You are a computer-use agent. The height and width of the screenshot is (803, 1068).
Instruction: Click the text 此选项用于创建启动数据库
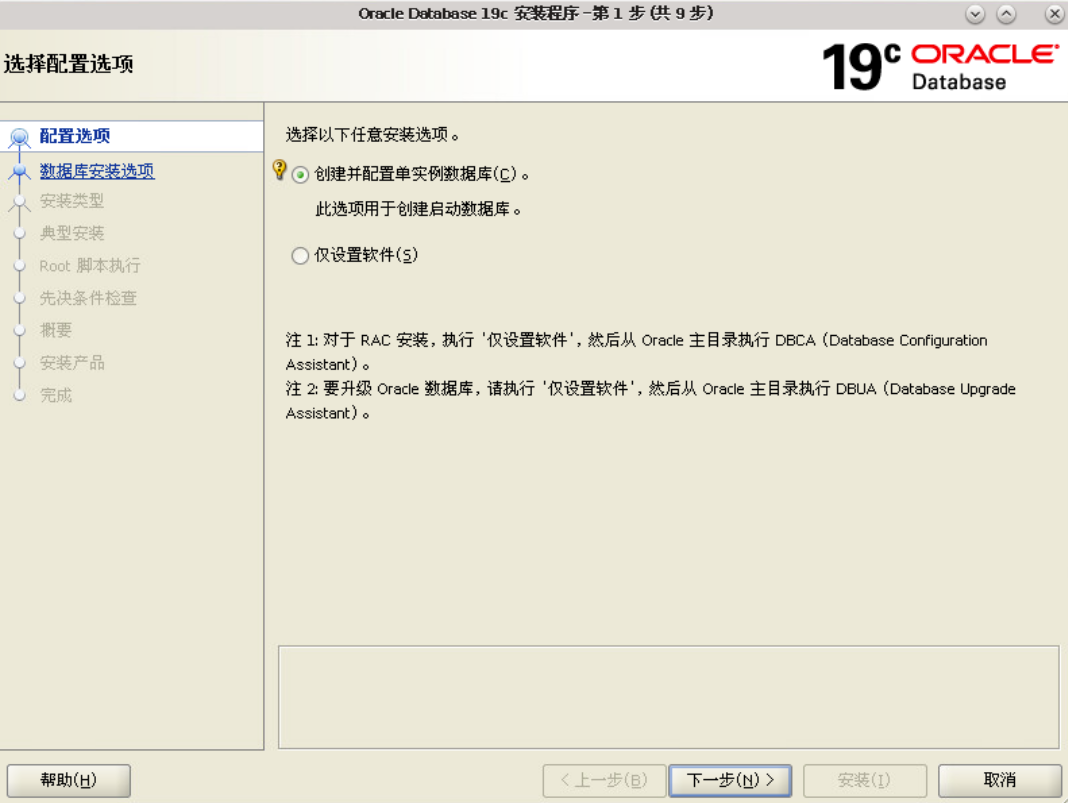pyautogui.click(x=418, y=209)
